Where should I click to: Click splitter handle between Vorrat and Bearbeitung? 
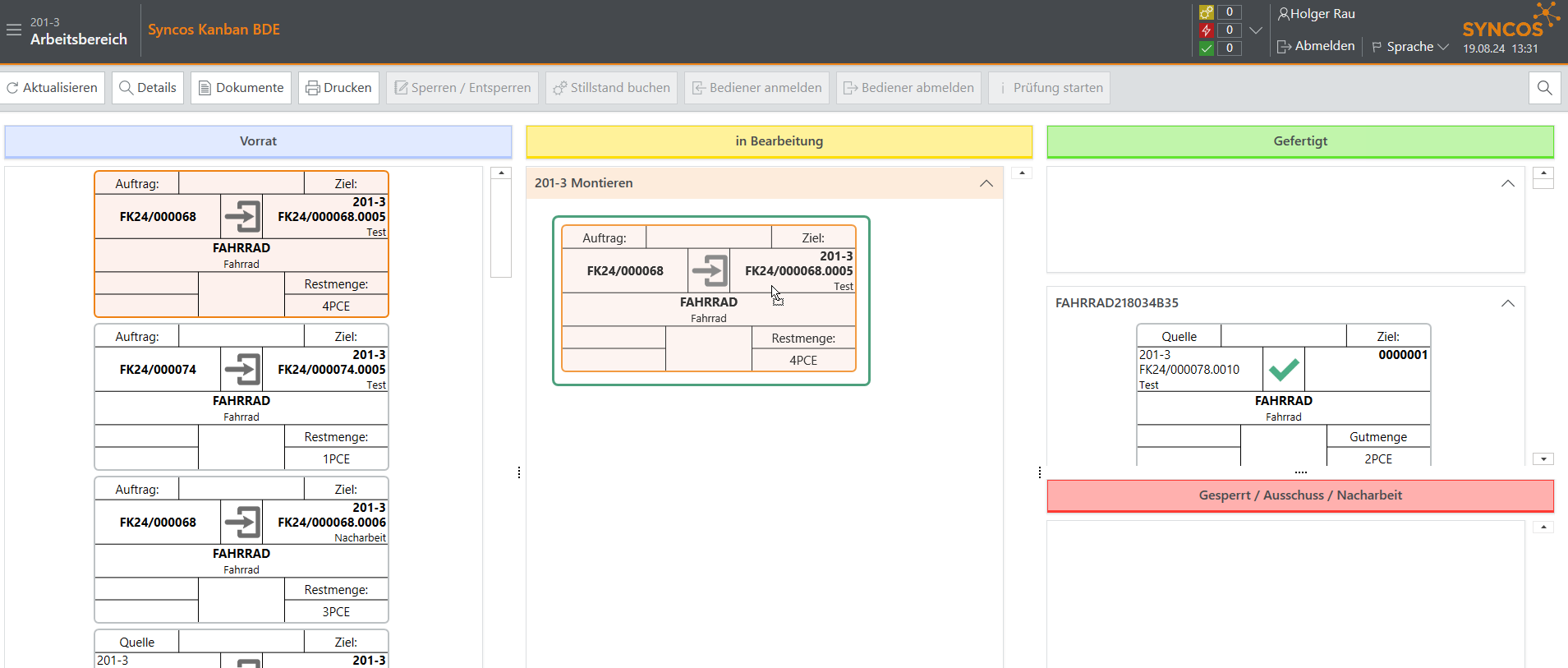point(519,472)
